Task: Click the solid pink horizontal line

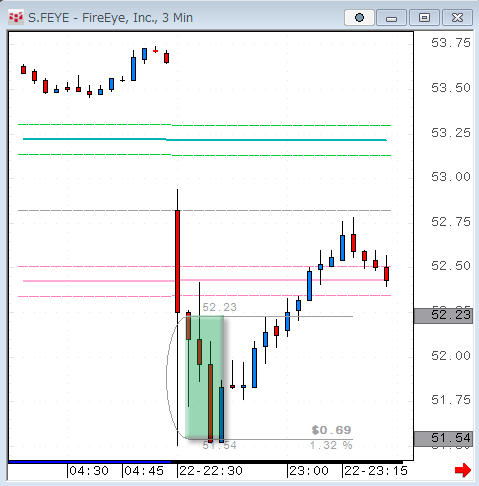Action: pyautogui.click(x=205, y=281)
